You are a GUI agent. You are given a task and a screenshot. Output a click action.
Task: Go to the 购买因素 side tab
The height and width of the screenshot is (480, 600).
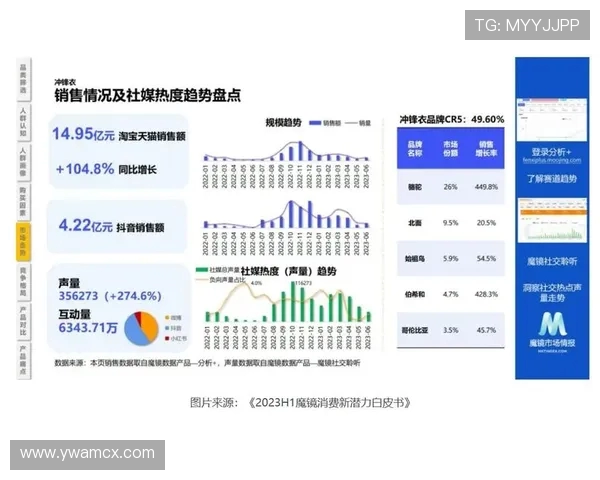[23, 202]
